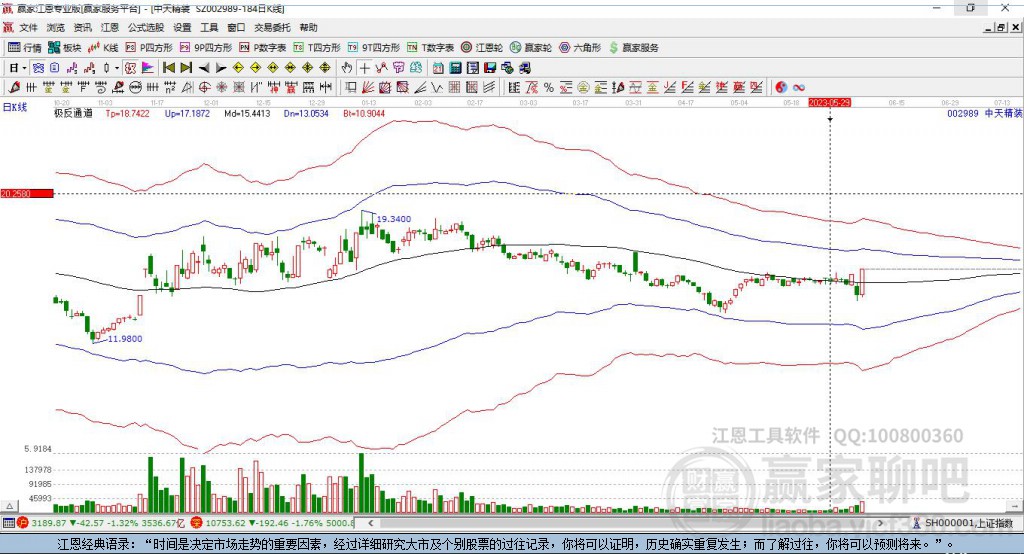This screenshot has width=1024, height=554.
Task: Click the Bt=10.9044 value
Action: [364, 113]
